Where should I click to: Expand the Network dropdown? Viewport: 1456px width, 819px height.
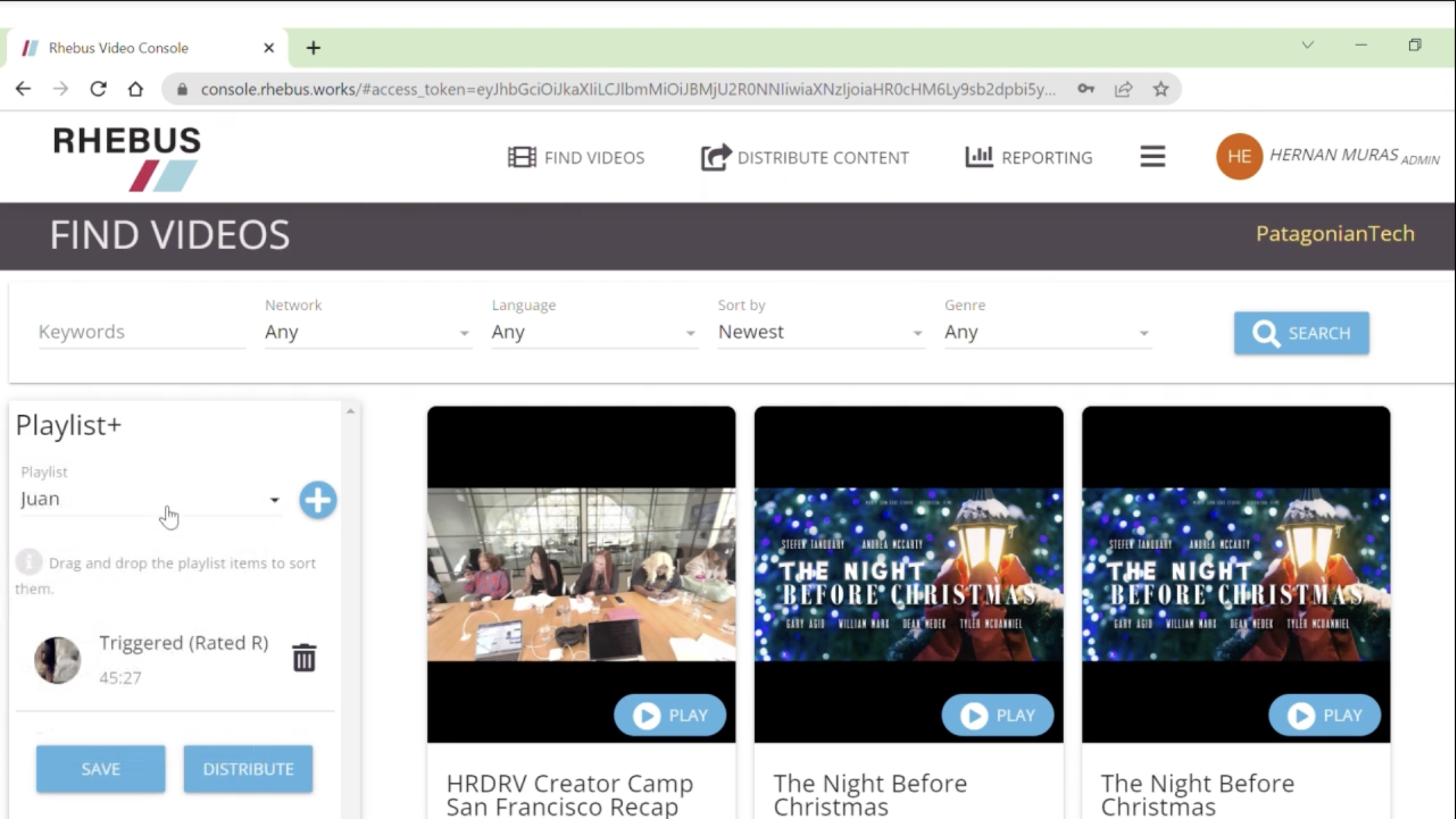click(x=367, y=332)
